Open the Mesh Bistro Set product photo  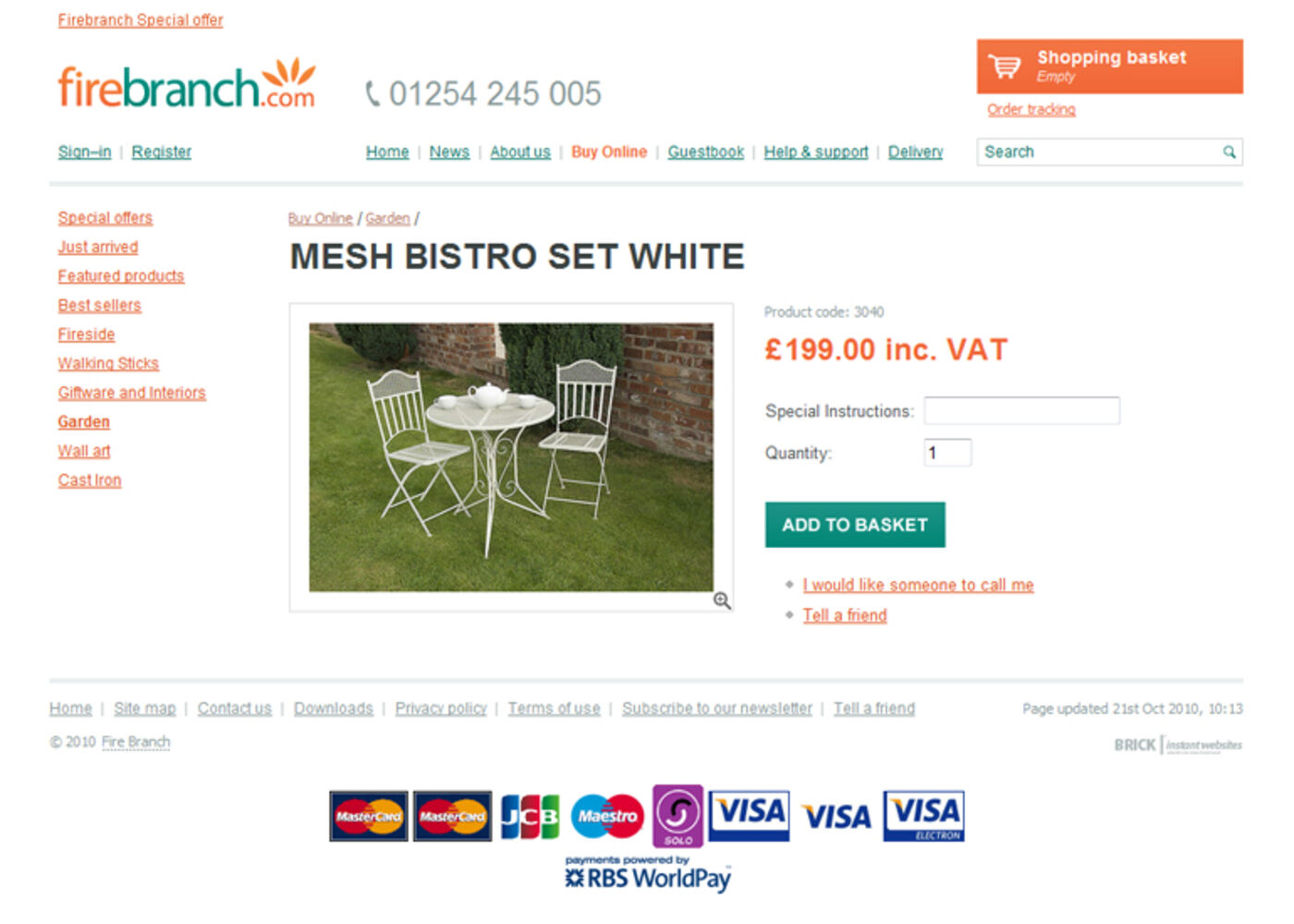pos(511,457)
